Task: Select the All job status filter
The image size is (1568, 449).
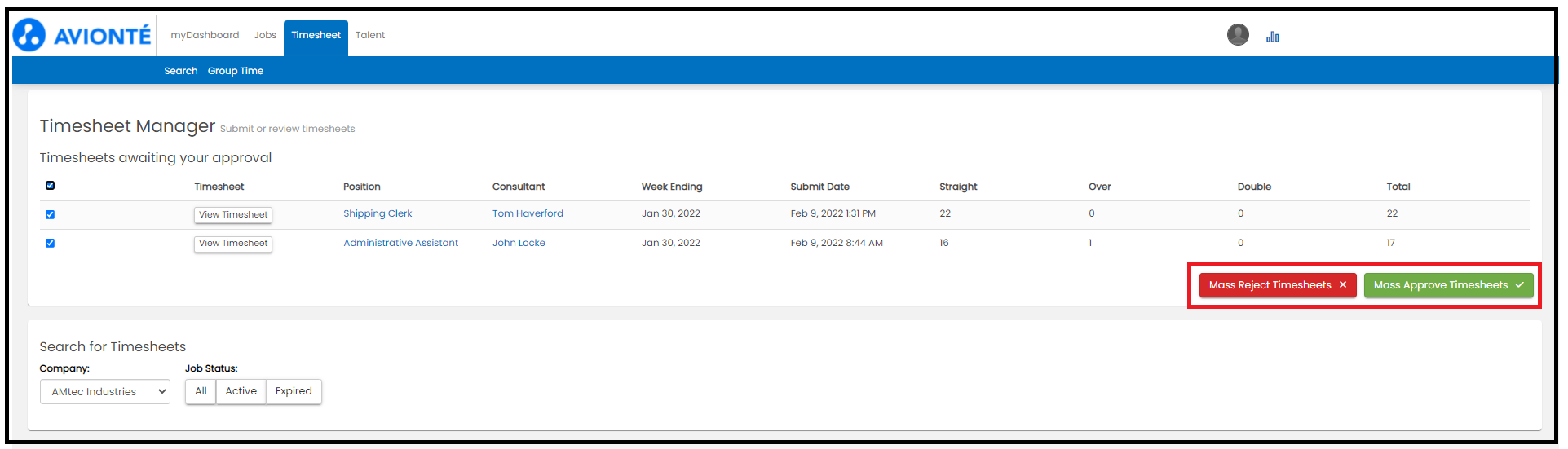Action: [201, 392]
